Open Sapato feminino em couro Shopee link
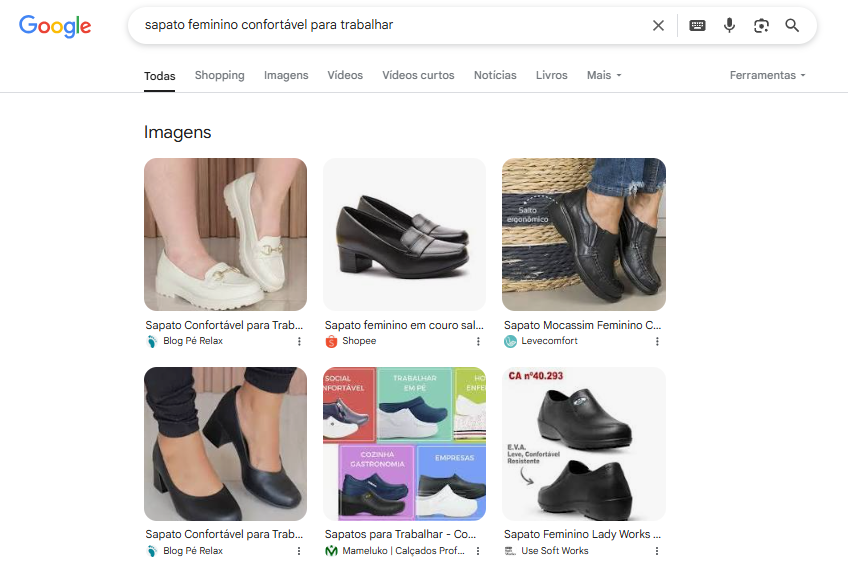Image resolution: width=848 pixels, height=565 pixels. pyautogui.click(x=404, y=325)
